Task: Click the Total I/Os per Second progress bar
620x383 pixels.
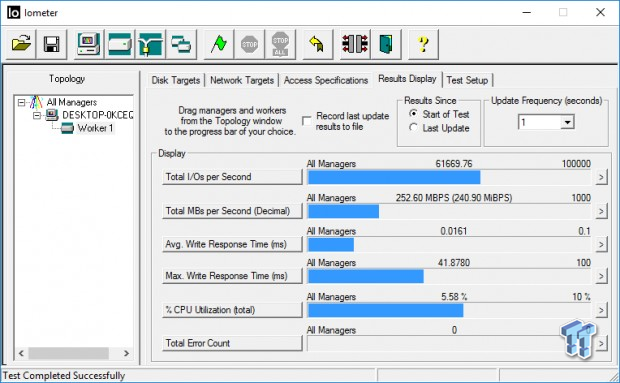Action: [449, 177]
